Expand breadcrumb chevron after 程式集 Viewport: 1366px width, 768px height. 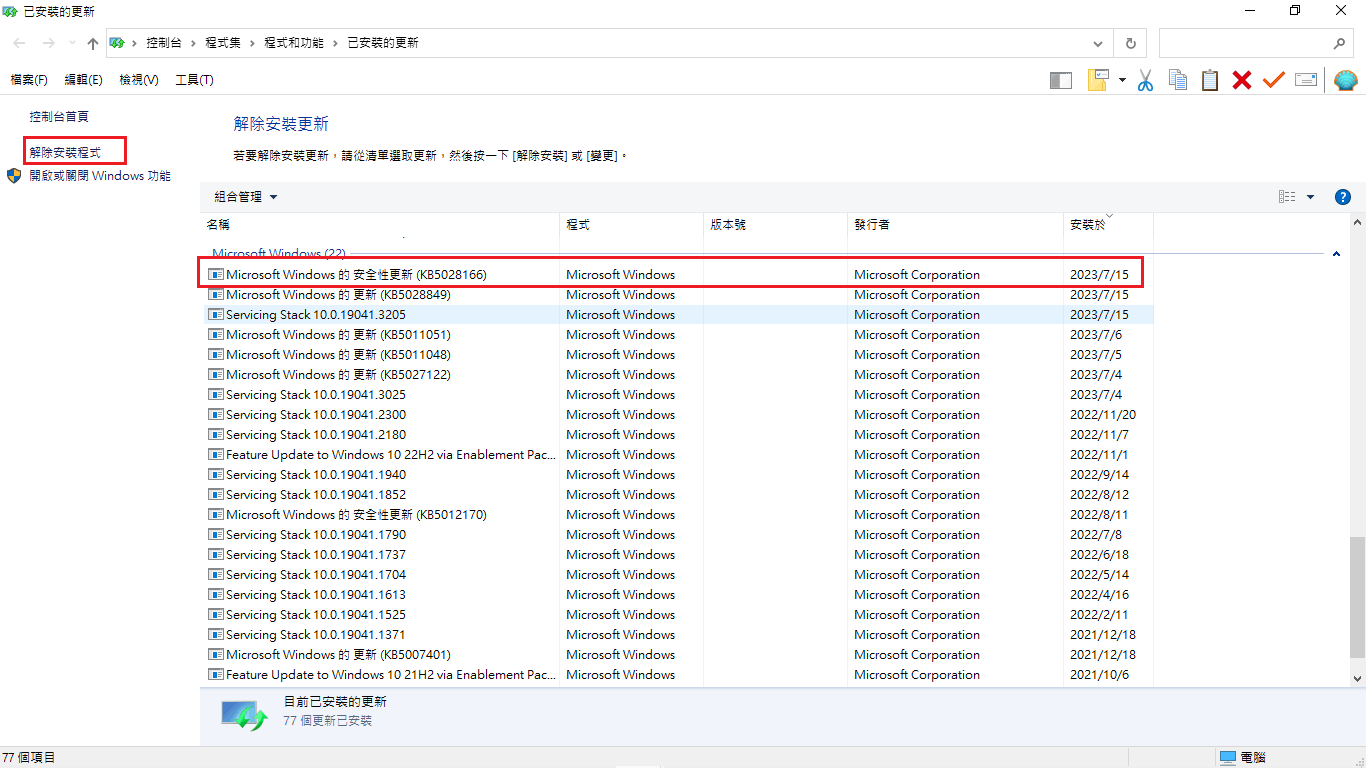tap(252, 43)
